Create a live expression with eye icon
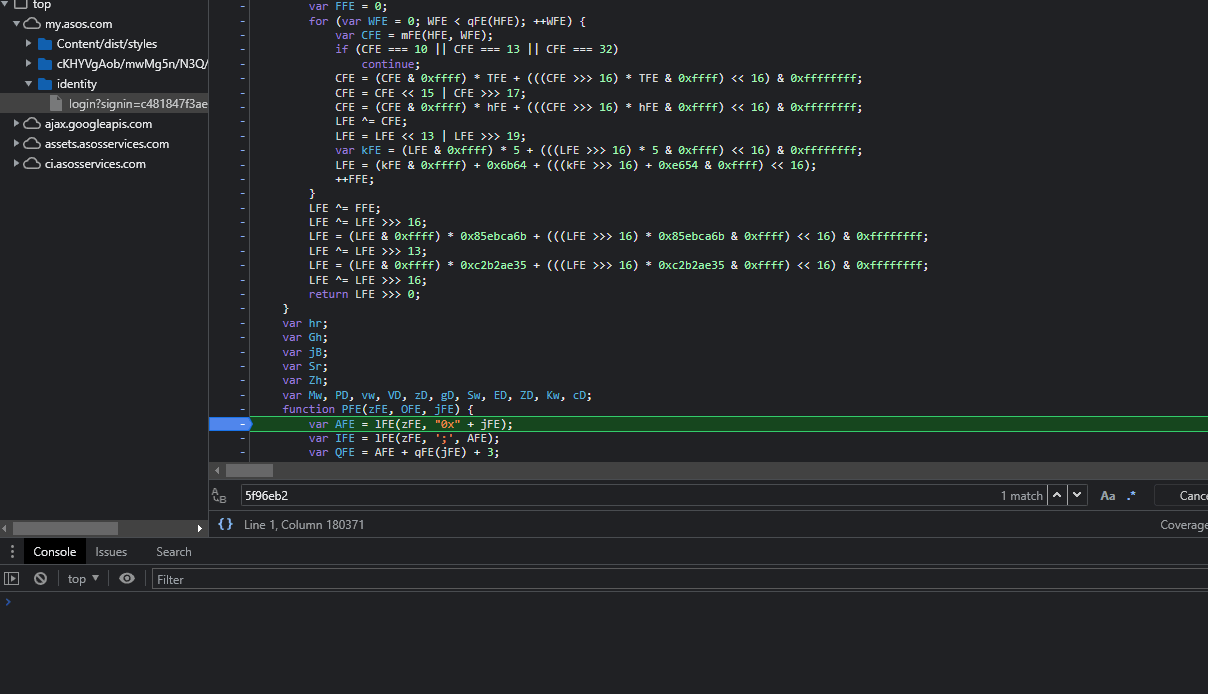Viewport: 1208px width, 694px height. (x=127, y=578)
